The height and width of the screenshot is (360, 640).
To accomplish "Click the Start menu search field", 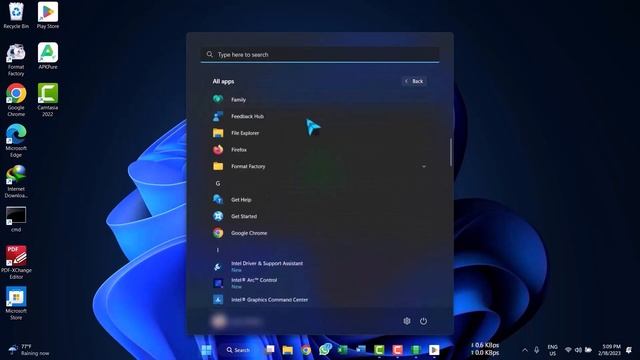I will [320, 54].
